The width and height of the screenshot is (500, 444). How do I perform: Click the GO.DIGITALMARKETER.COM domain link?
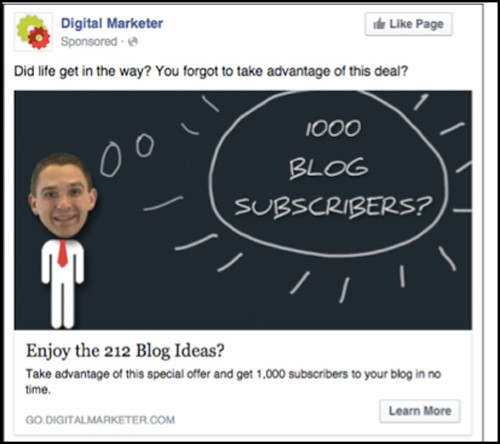[100, 420]
